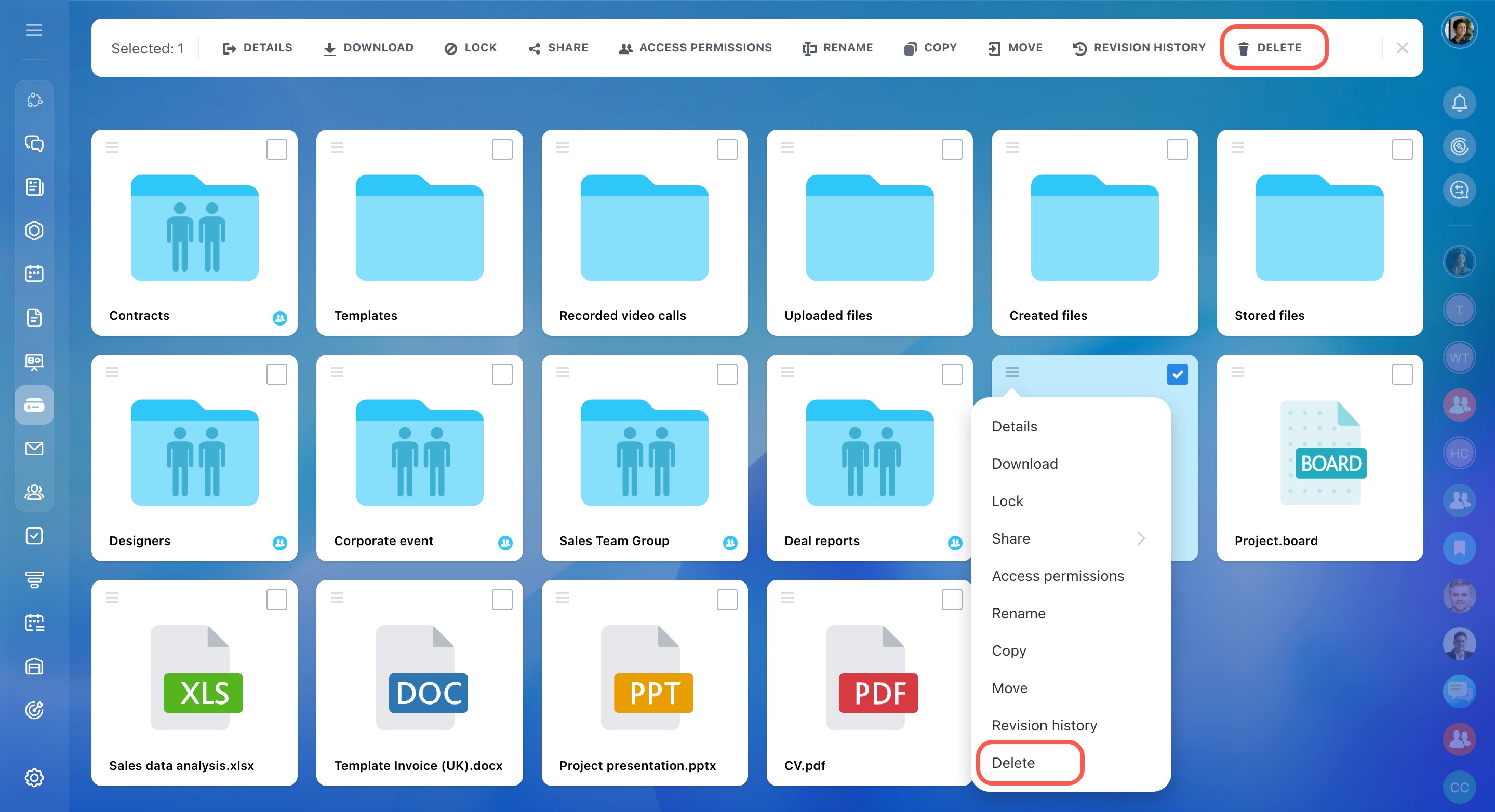This screenshot has width=1495, height=812.
Task: Open the calendar icon in sidebar
Action: click(x=34, y=274)
